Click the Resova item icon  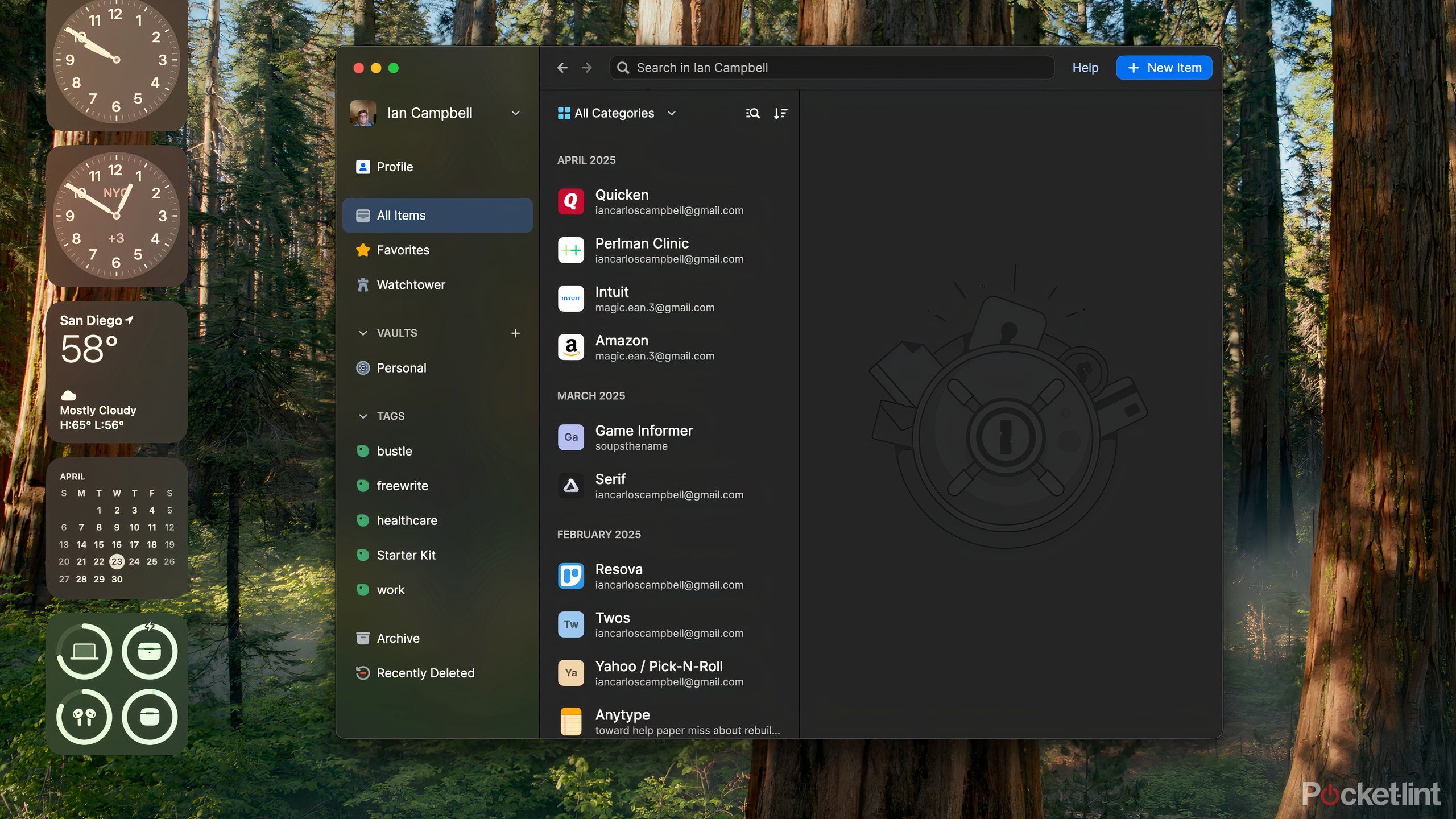570,576
